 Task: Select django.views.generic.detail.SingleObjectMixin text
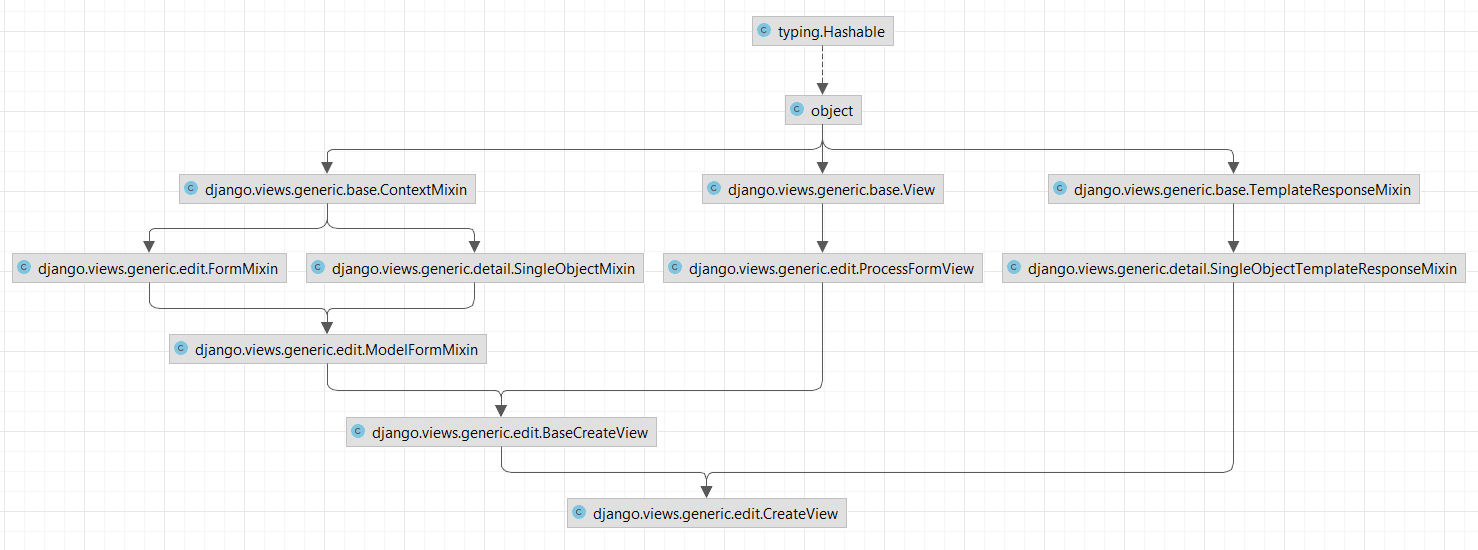(x=483, y=269)
